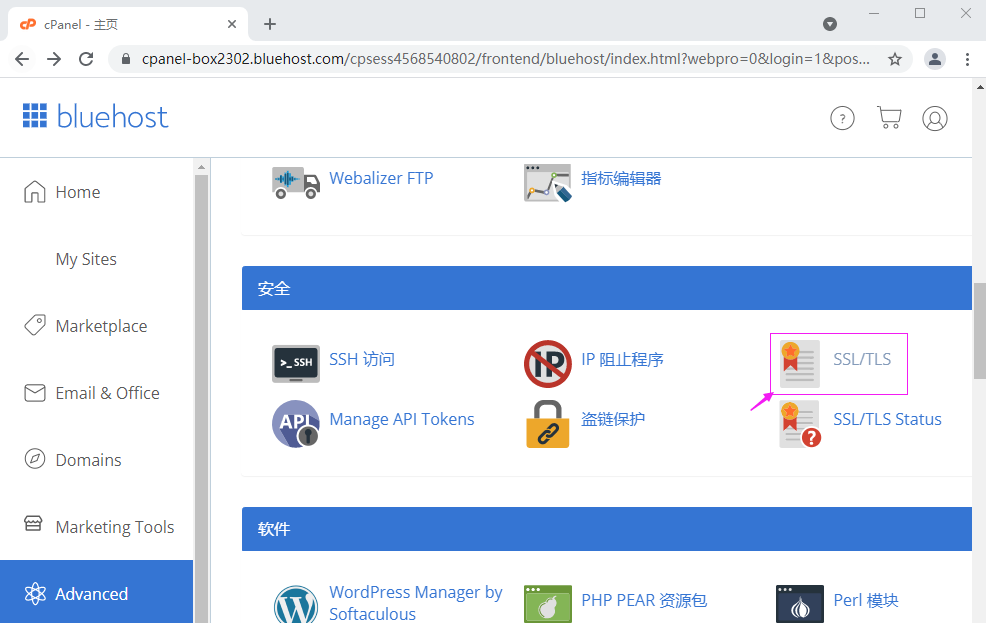Switch to the cPanel - 主页 tab
The image size is (986, 623).
coord(128,25)
